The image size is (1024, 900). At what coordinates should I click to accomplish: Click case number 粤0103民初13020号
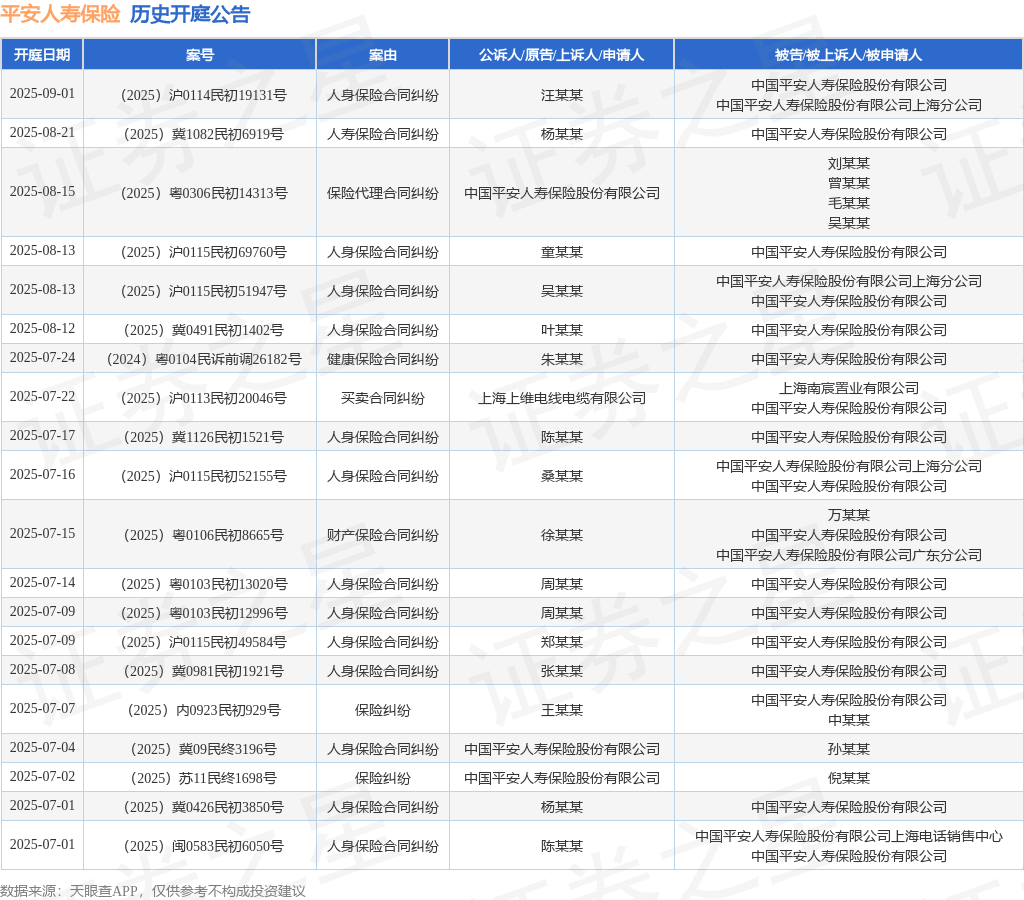(x=204, y=585)
